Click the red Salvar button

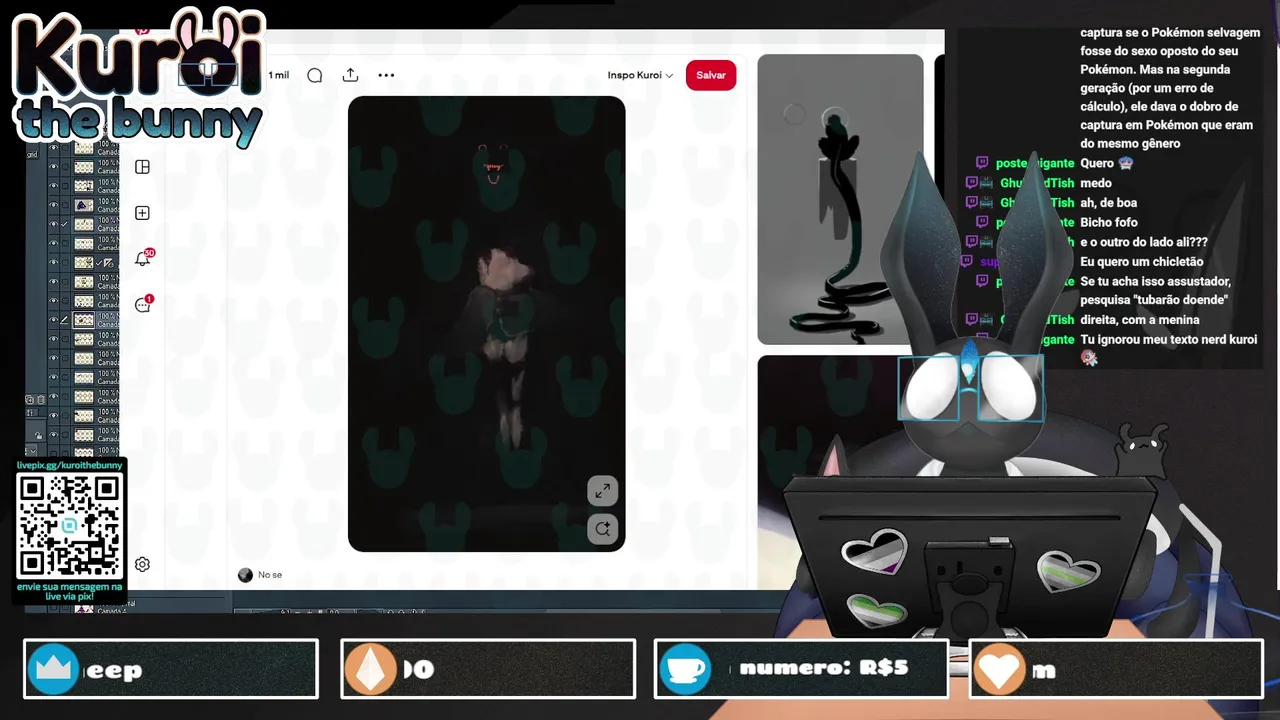711,75
